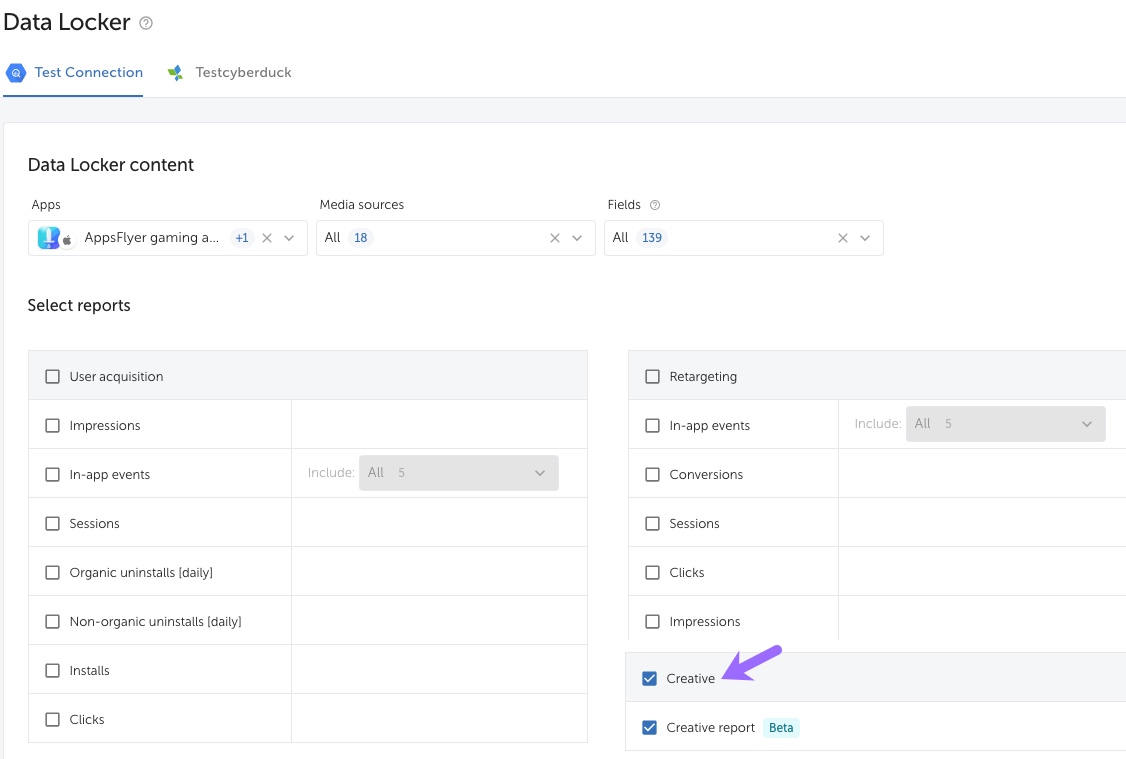This screenshot has width=1126, height=759.
Task: Expand the Fields dropdown chevron
Action: coord(865,238)
